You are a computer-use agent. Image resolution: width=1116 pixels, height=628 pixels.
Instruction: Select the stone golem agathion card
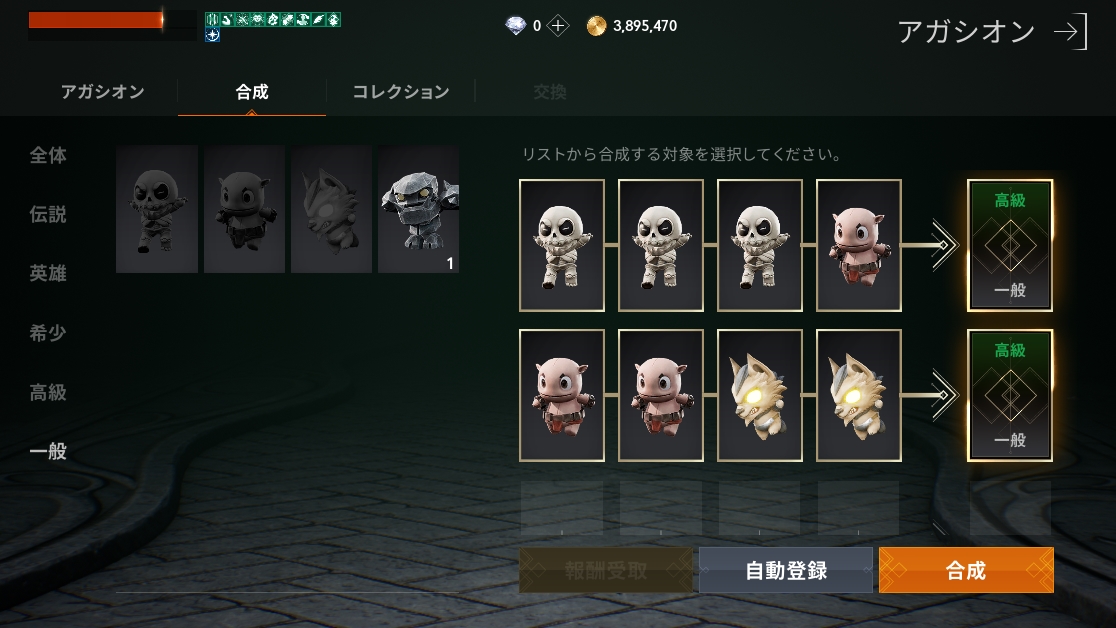tap(418, 209)
